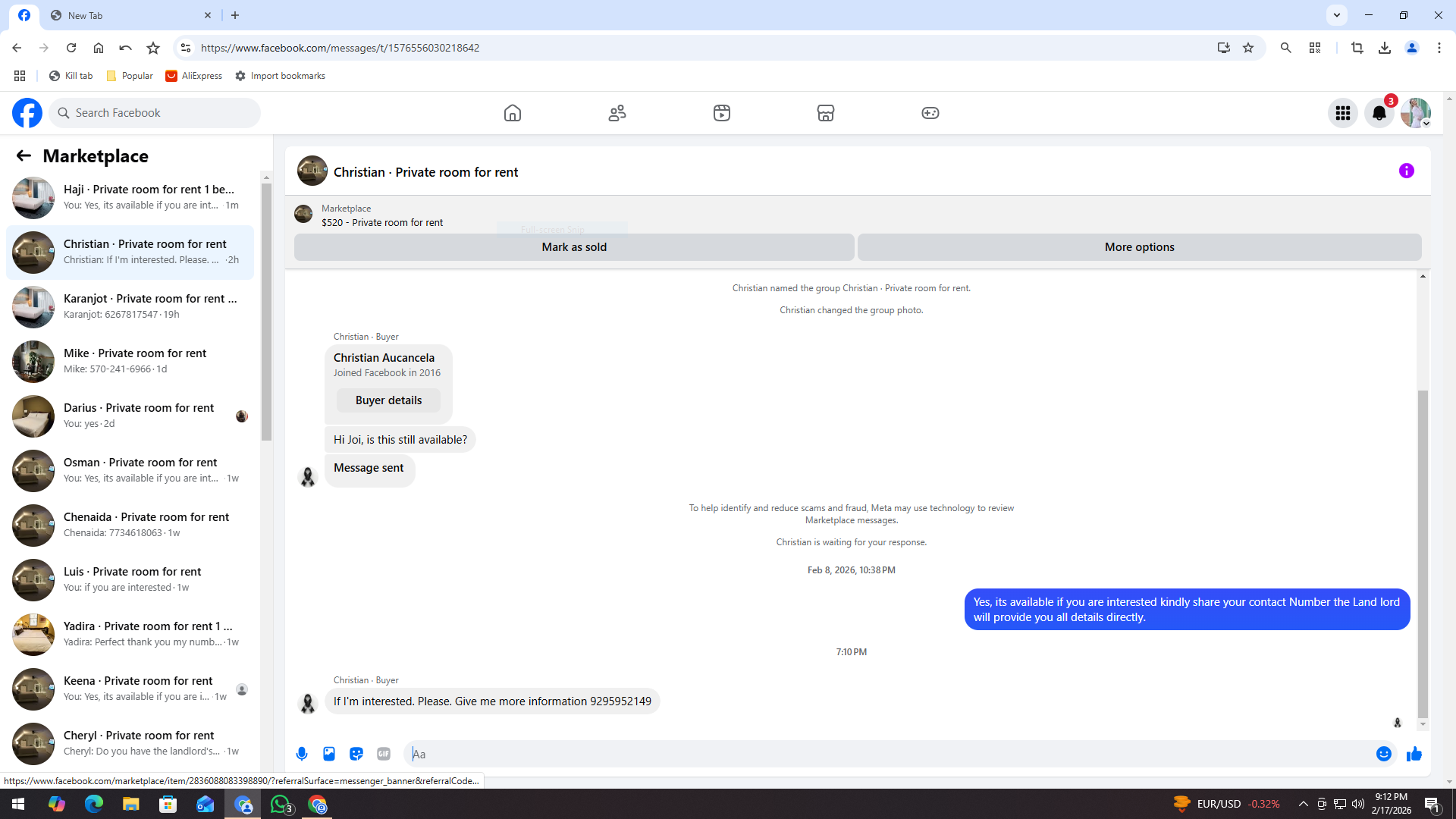View Buyer details for Christian
This screenshot has height=819, width=1456.
388,400
